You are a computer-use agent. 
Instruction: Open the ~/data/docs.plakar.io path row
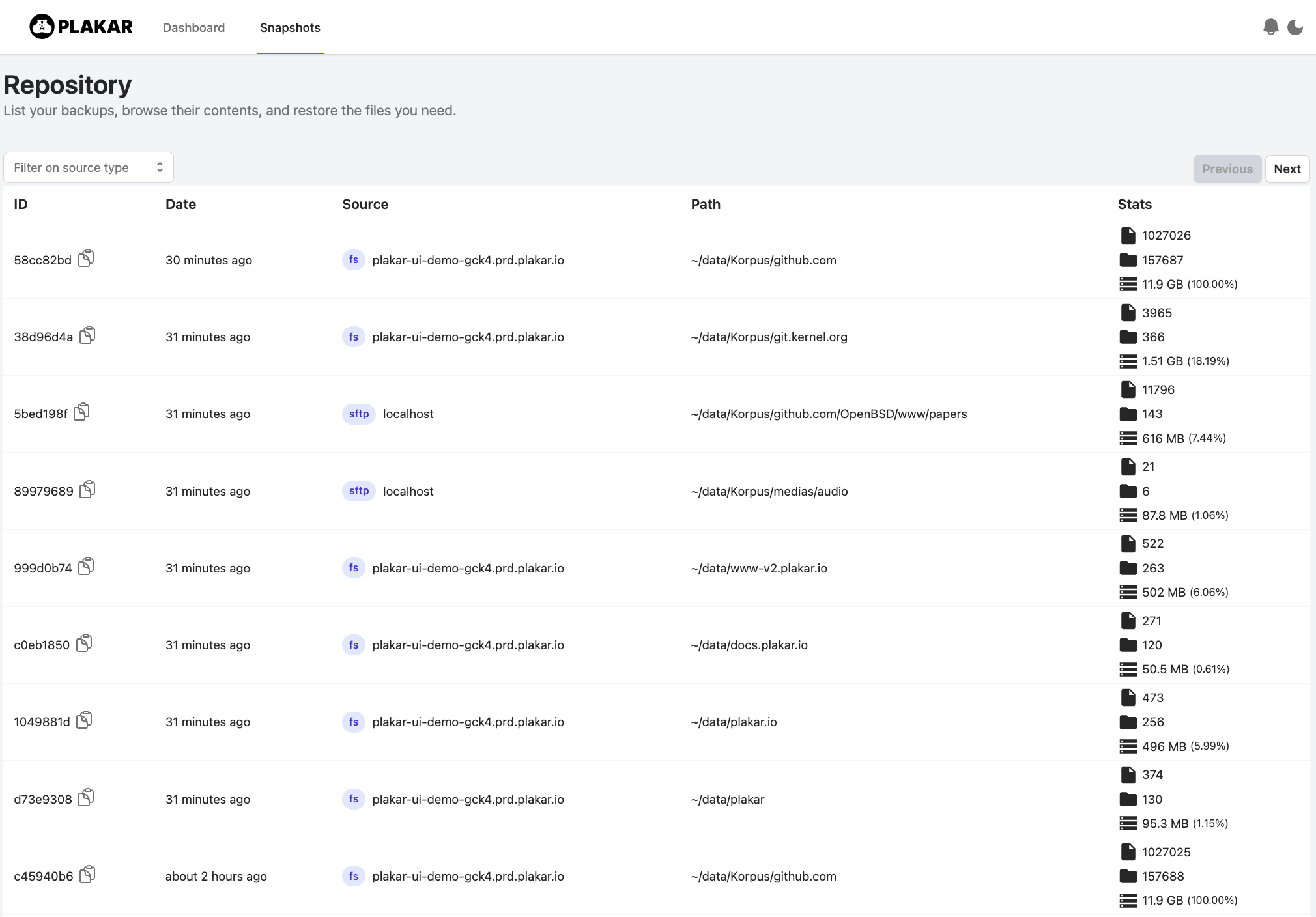749,645
